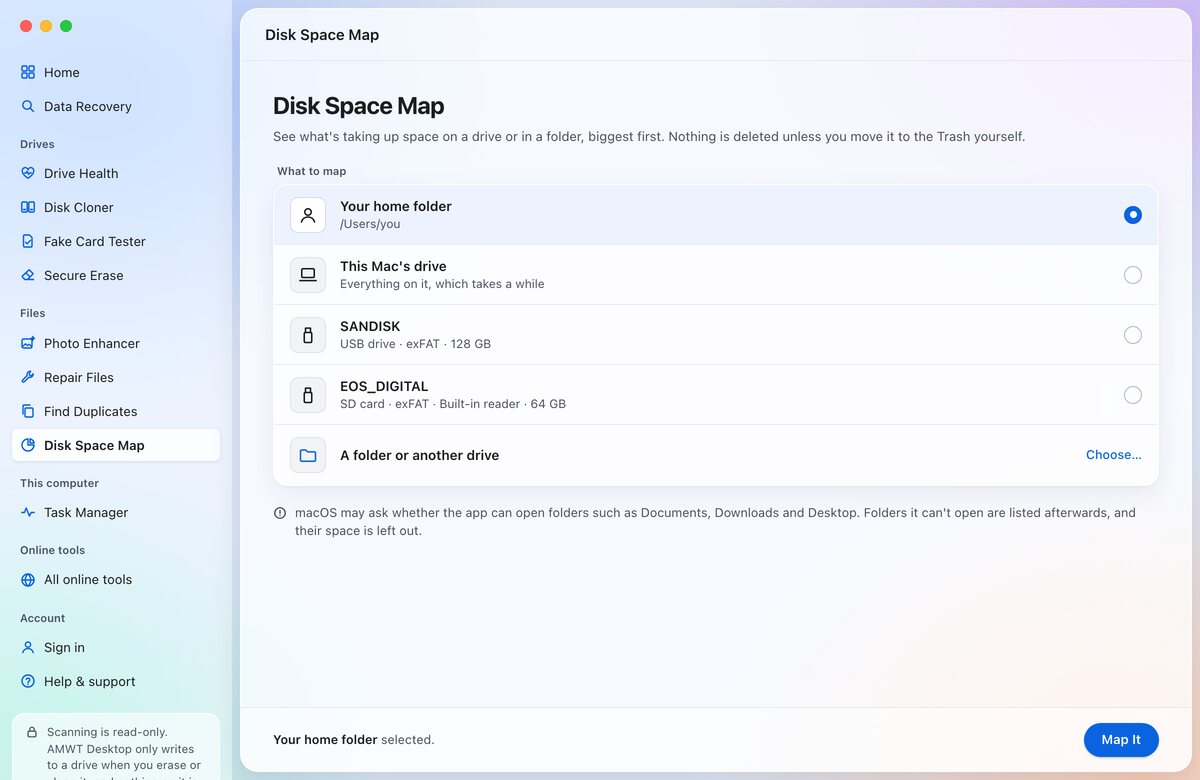1200x780 pixels.
Task: Click the Disk Cloner icon
Action: [28, 207]
